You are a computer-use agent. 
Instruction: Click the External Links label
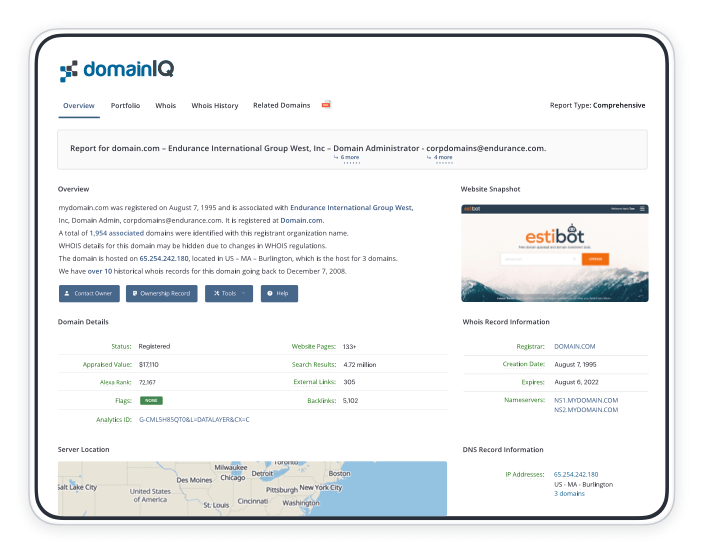click(314, 382)
